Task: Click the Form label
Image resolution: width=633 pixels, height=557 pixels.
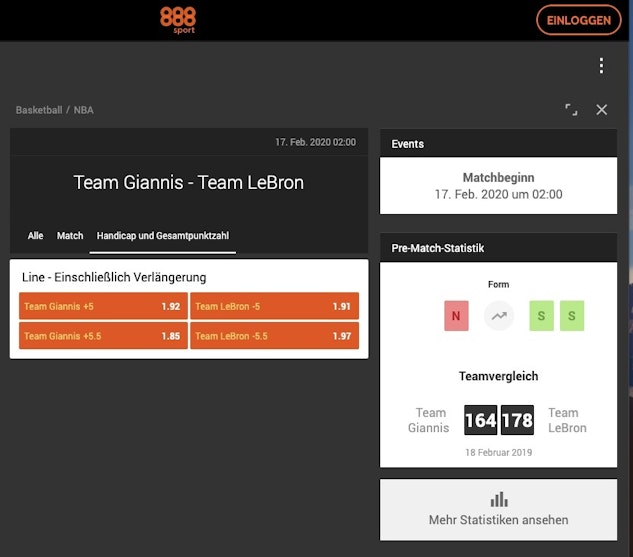Action: click(x=499, y=285)
